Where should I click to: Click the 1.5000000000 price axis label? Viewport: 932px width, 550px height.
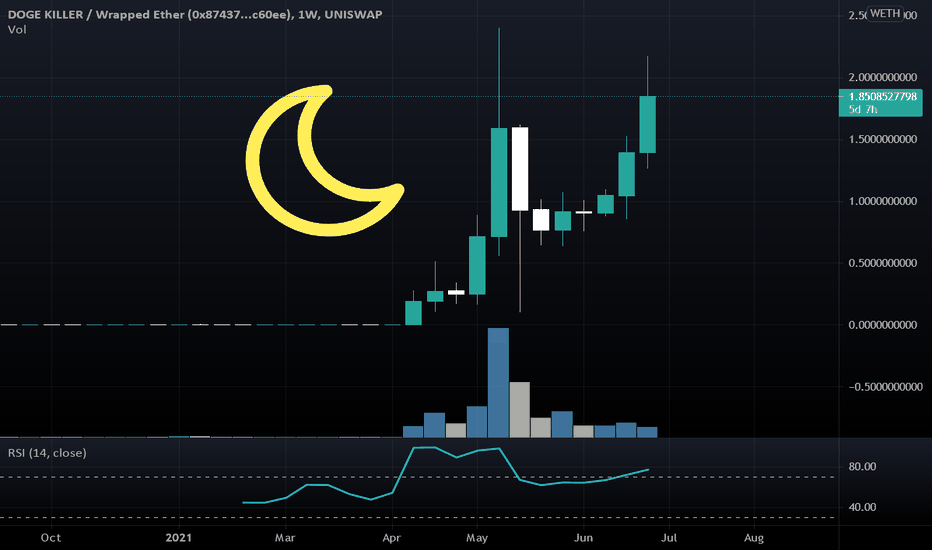(x=883, y=139)
